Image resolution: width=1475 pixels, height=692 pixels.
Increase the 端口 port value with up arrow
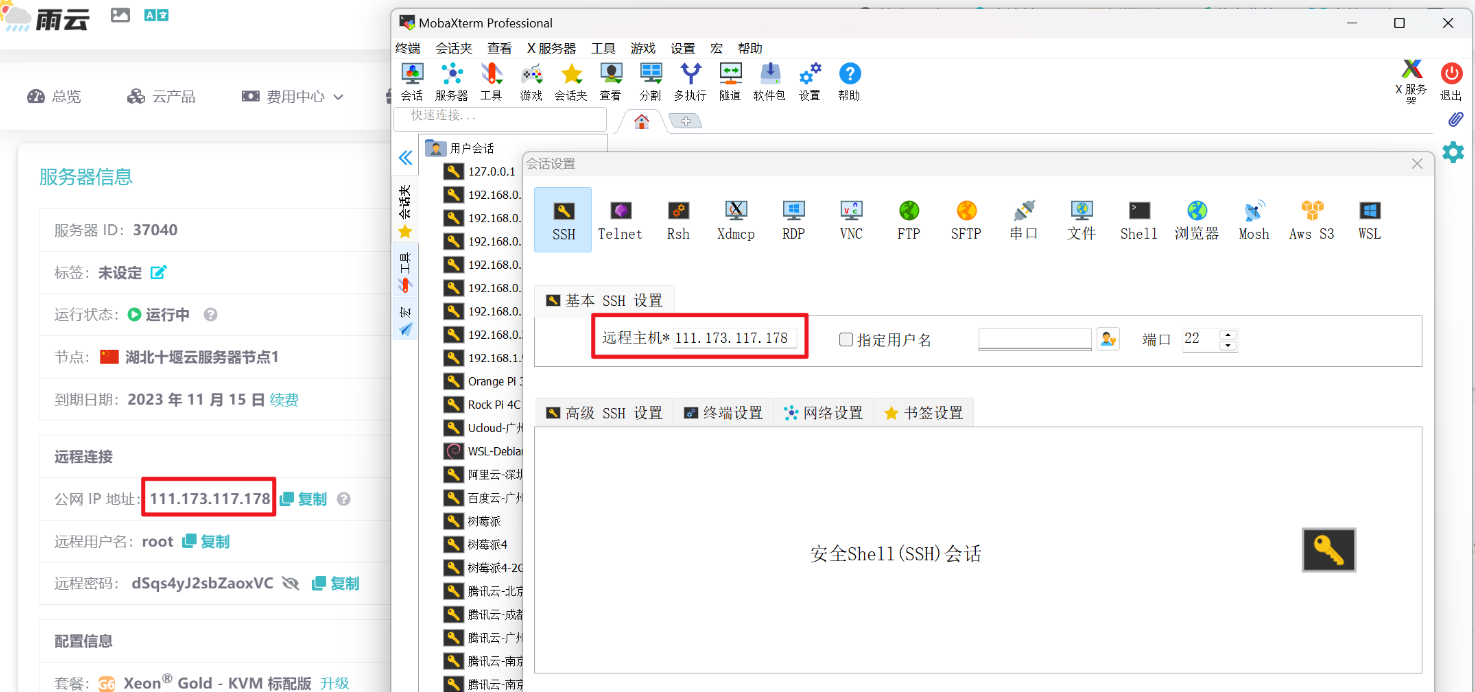(x=1229, y=334)
